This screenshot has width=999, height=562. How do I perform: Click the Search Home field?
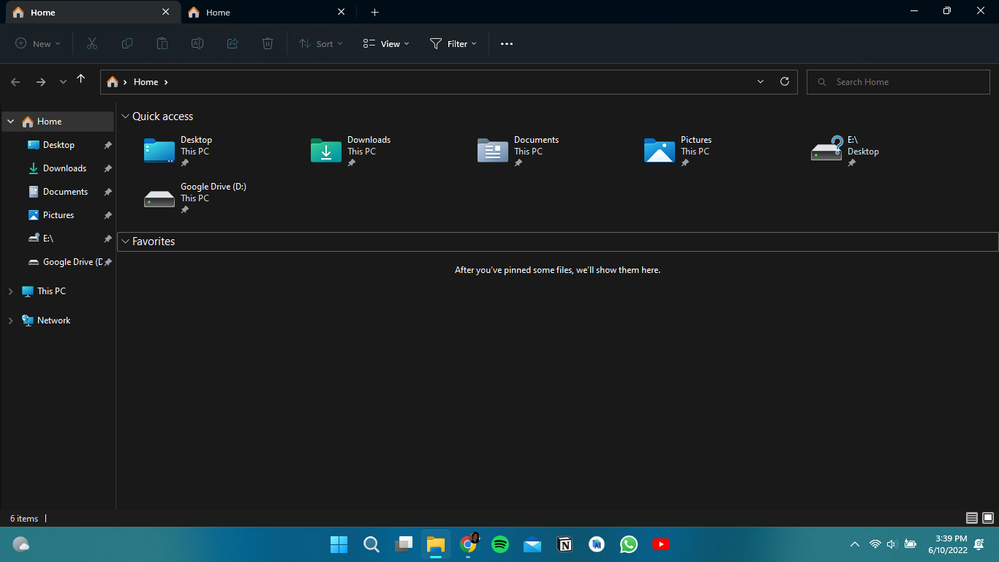(898, 82)
